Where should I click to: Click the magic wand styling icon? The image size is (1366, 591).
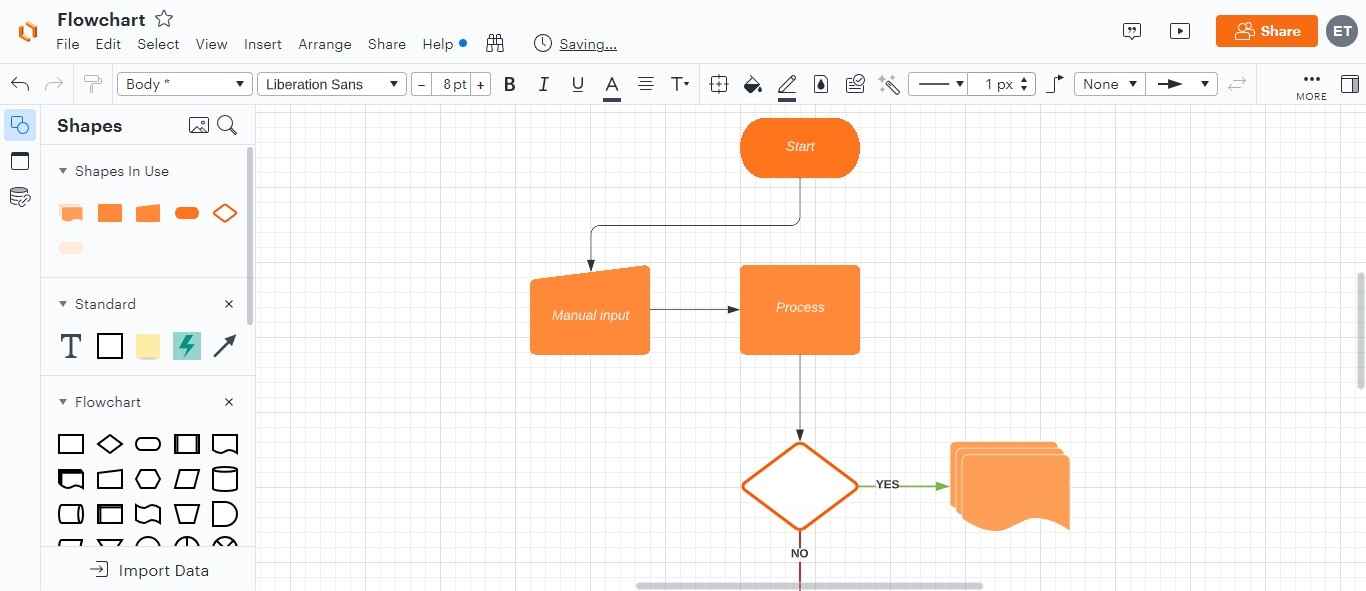(889, 84)
